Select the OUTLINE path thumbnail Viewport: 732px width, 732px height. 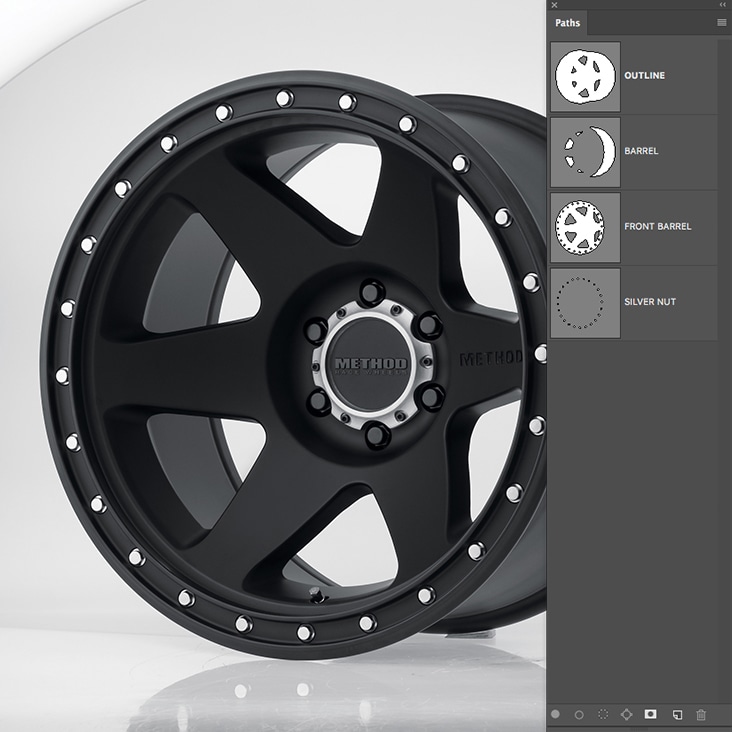(x=585, y=76)
